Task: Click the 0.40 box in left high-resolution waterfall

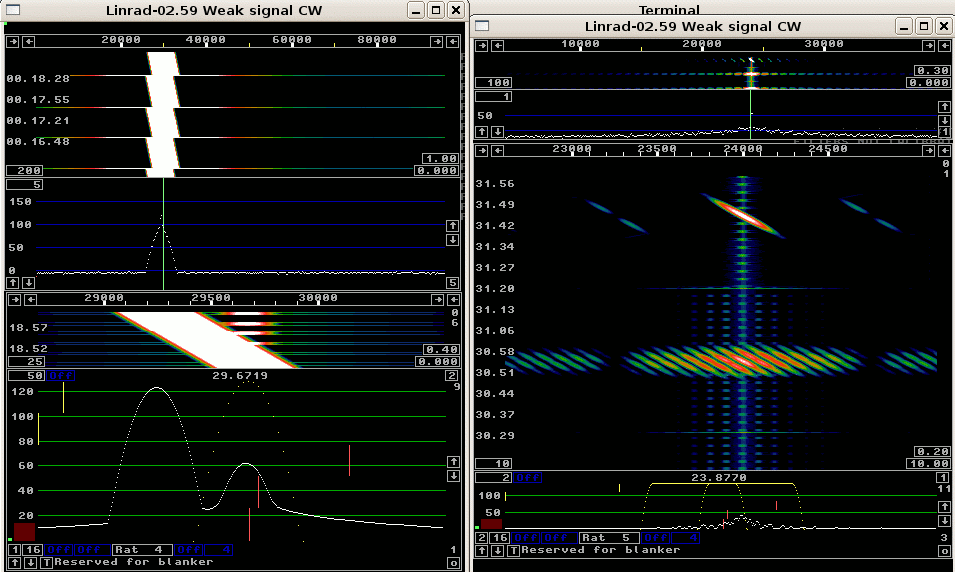Action: [441, 350]
